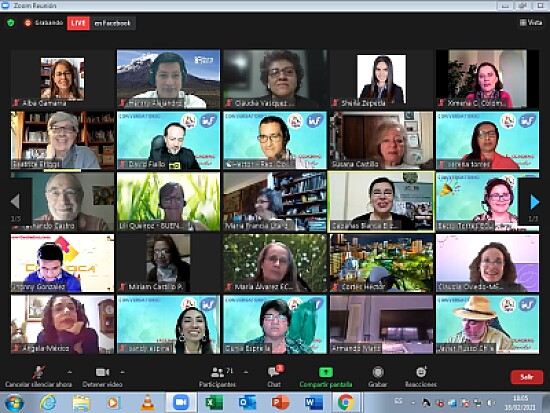The image size is (550, 413).
Task: Select Sheila Zepeda's video tile
Action: 381,79
